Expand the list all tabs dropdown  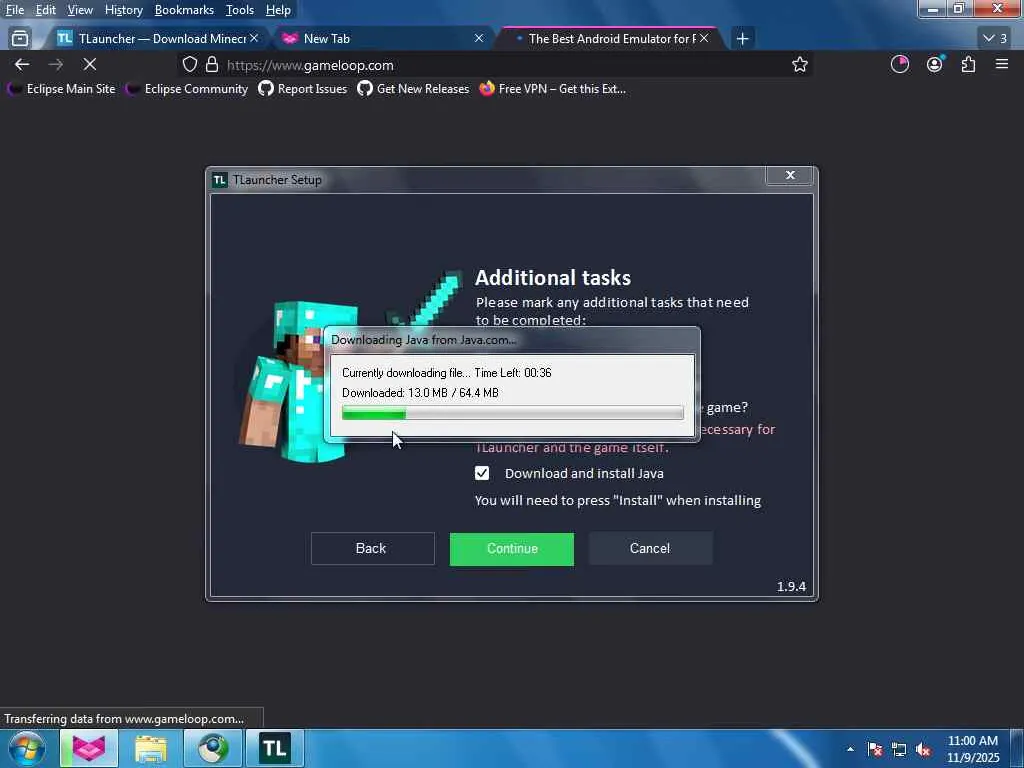[x=995, y=39]
